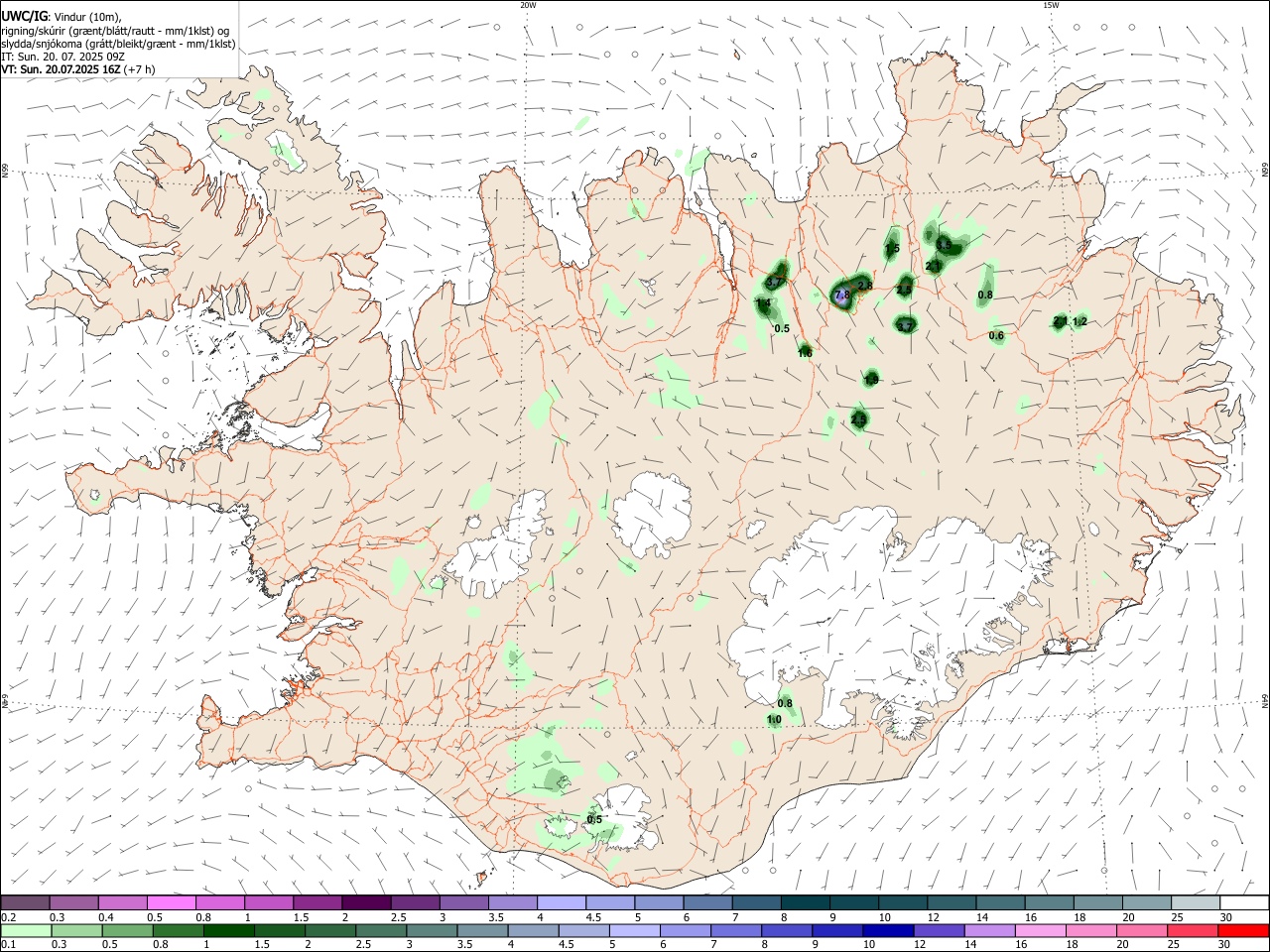Click the 7.8 precipitation value on the map
The width and height of the screenshot is (1270, 952).
point(842,296)
